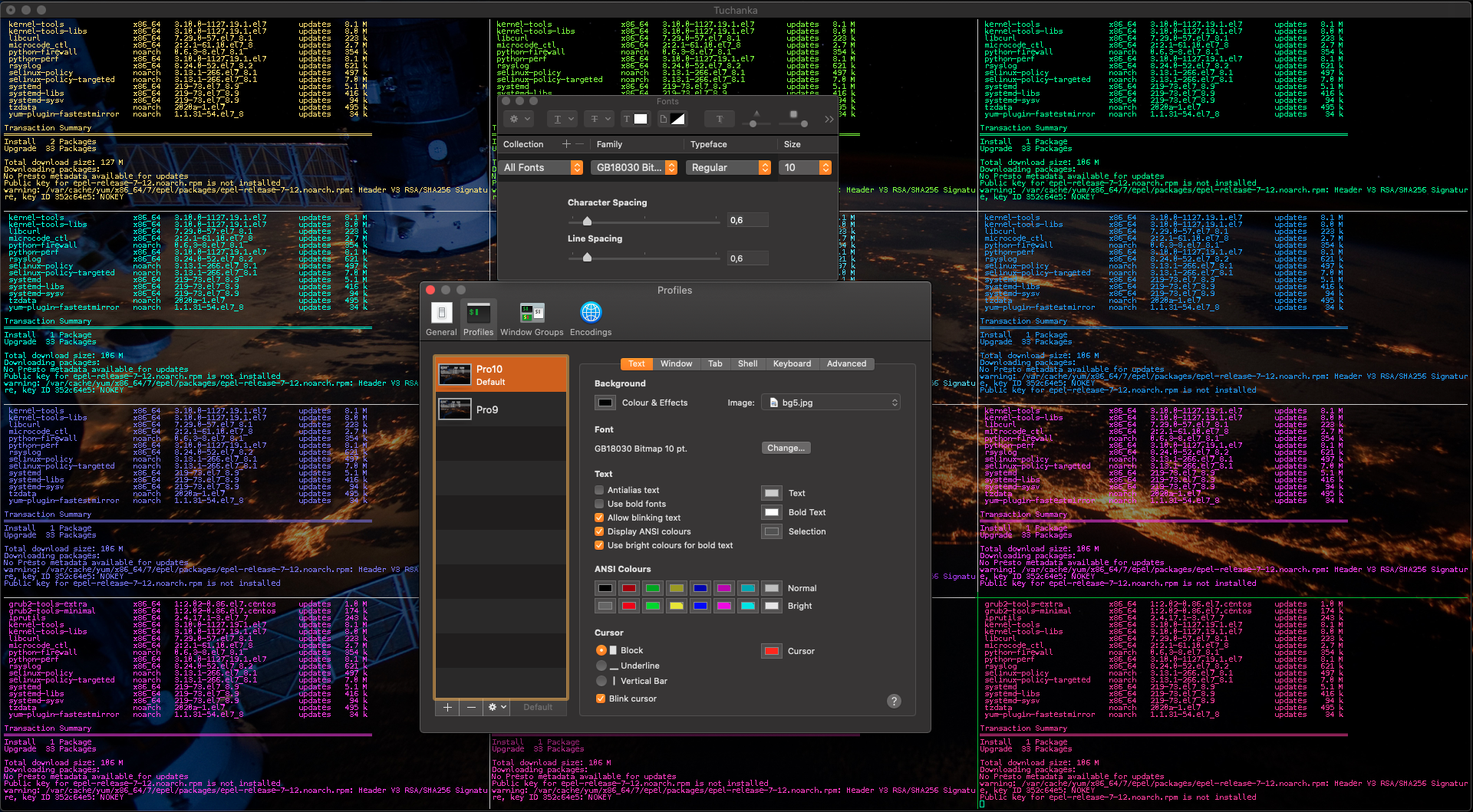
Task: Remove font collection with minus icon
Action: point(579,144)
